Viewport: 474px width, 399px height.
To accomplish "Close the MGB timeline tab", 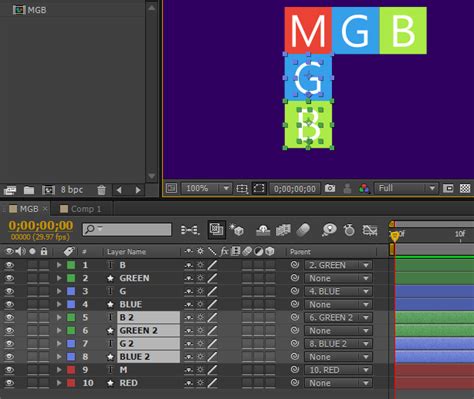I will click(45, 209).
